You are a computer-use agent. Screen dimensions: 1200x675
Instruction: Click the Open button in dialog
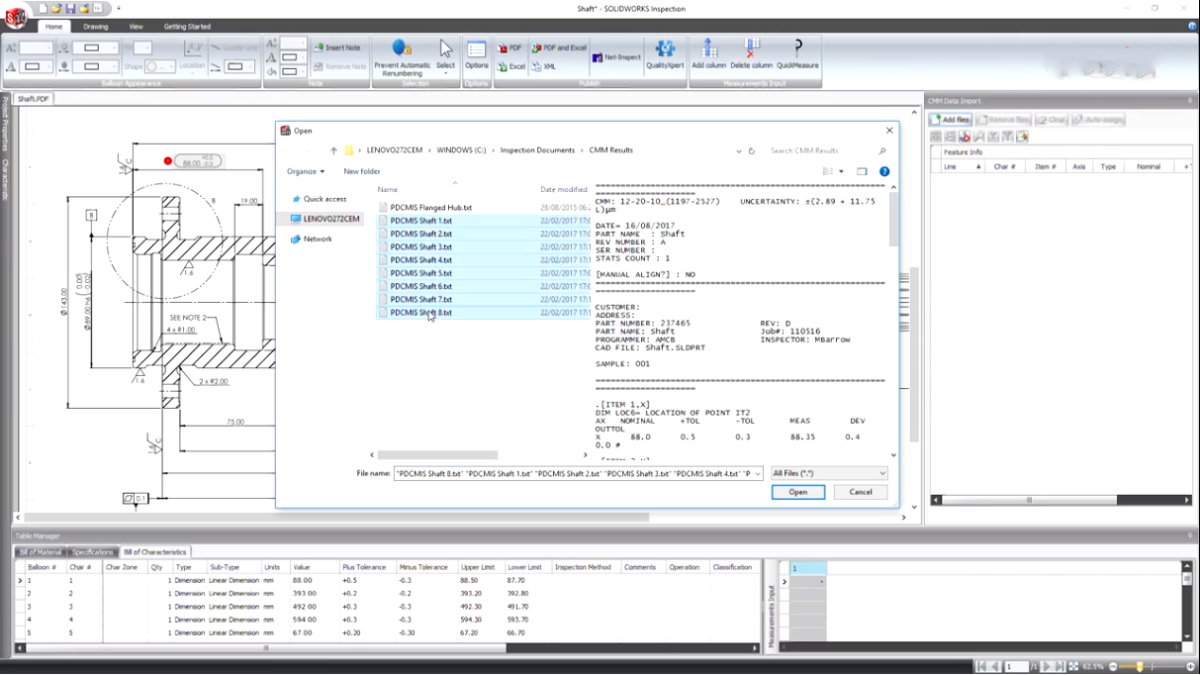coord(798,492)
